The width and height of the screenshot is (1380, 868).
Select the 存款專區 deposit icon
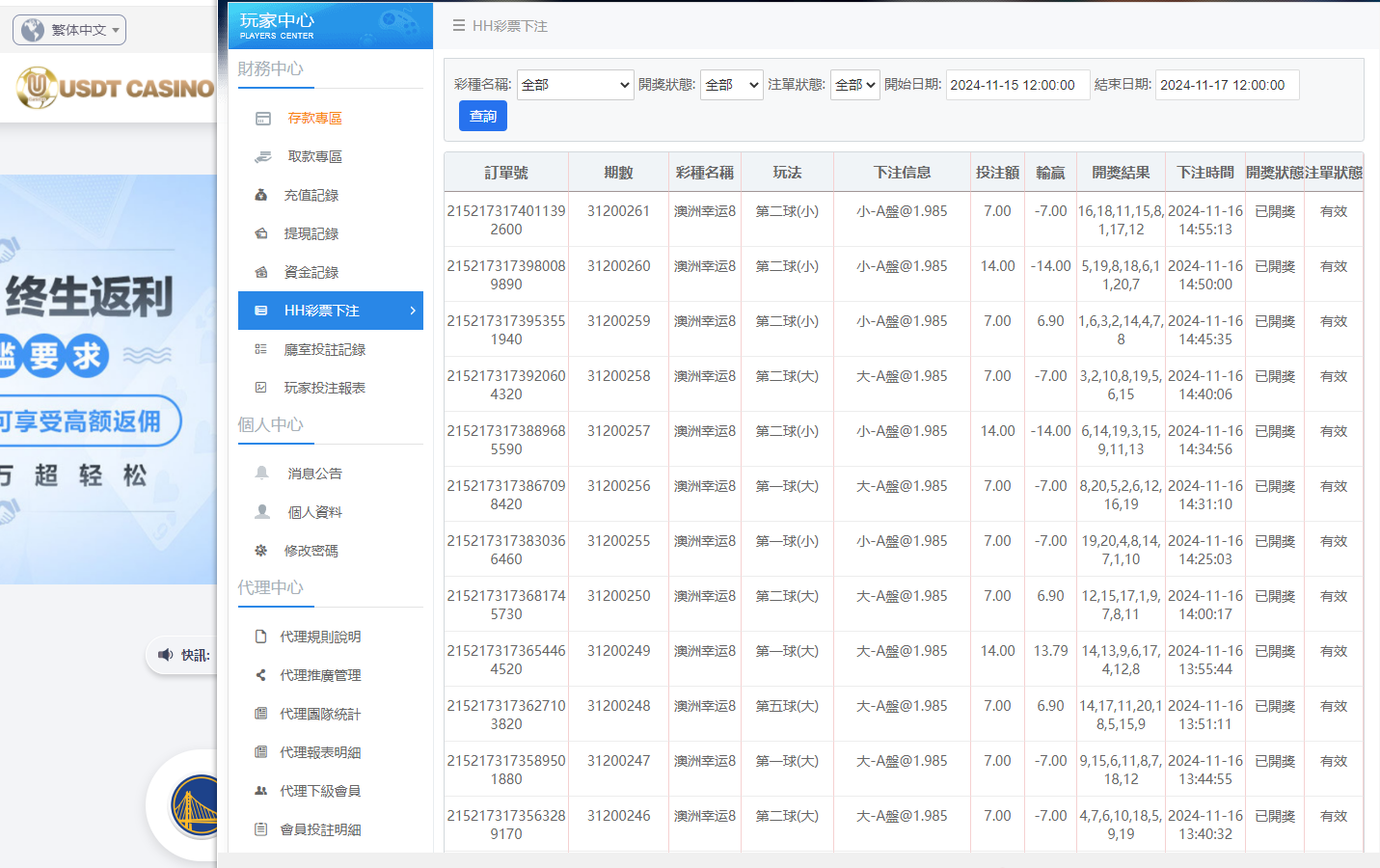[x=259, y=120]
